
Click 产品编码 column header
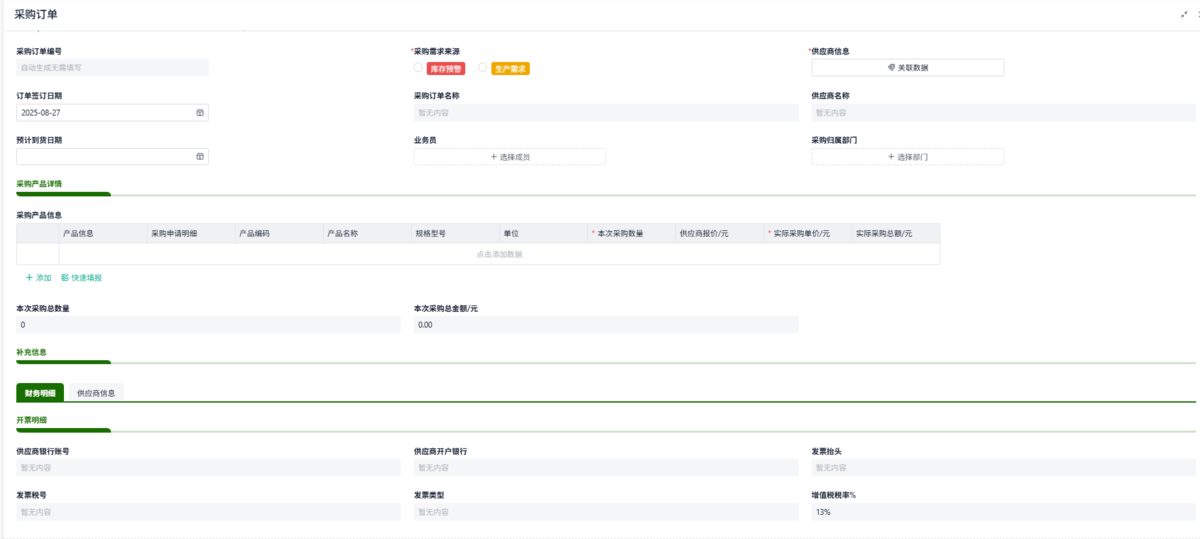click(279, 233)
